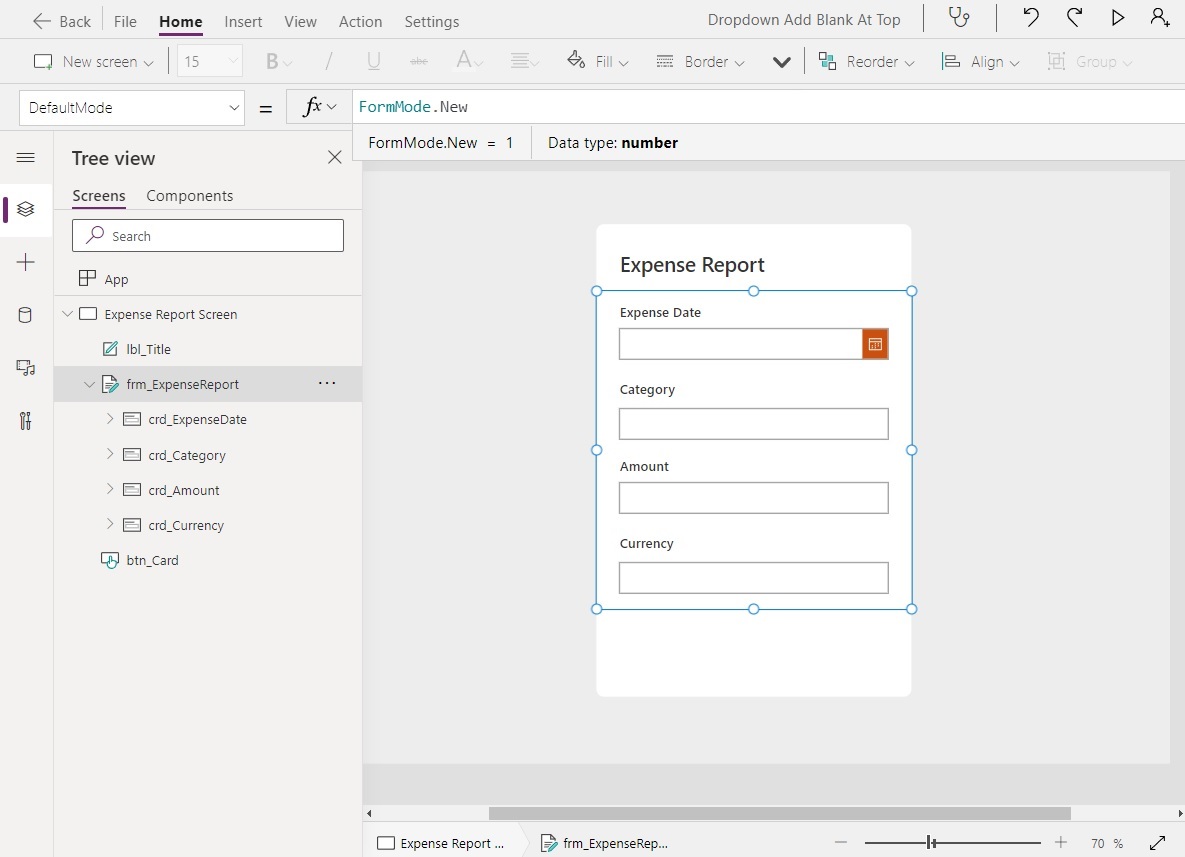Image resolution: width=1185 pixels, height=857 pixels.
Task: Open Advanced tools from the left rail
Action: click(x=25, y=420)
